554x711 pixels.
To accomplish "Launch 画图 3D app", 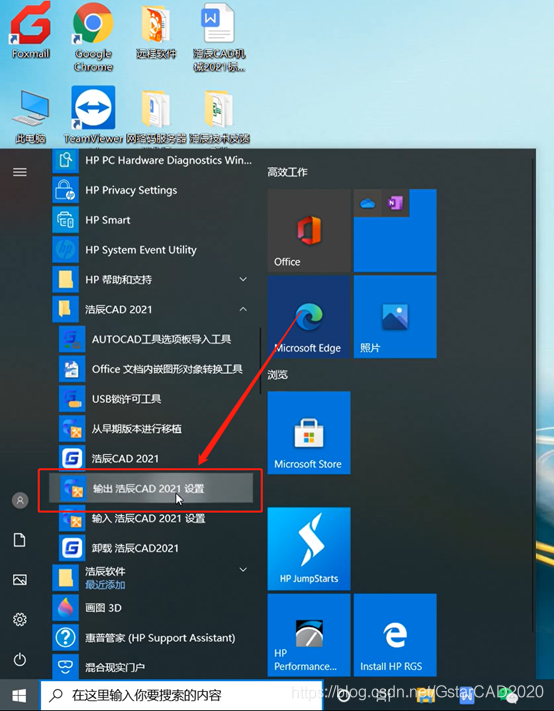I will click(x=154, y=608).
